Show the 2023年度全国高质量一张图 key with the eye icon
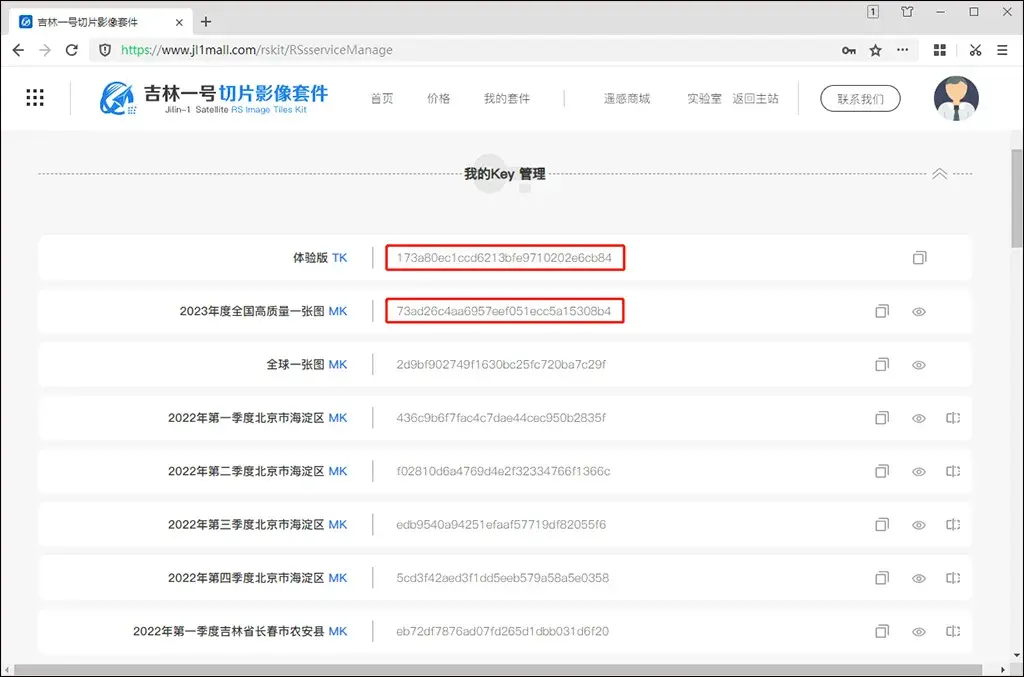 coord(919,311)
